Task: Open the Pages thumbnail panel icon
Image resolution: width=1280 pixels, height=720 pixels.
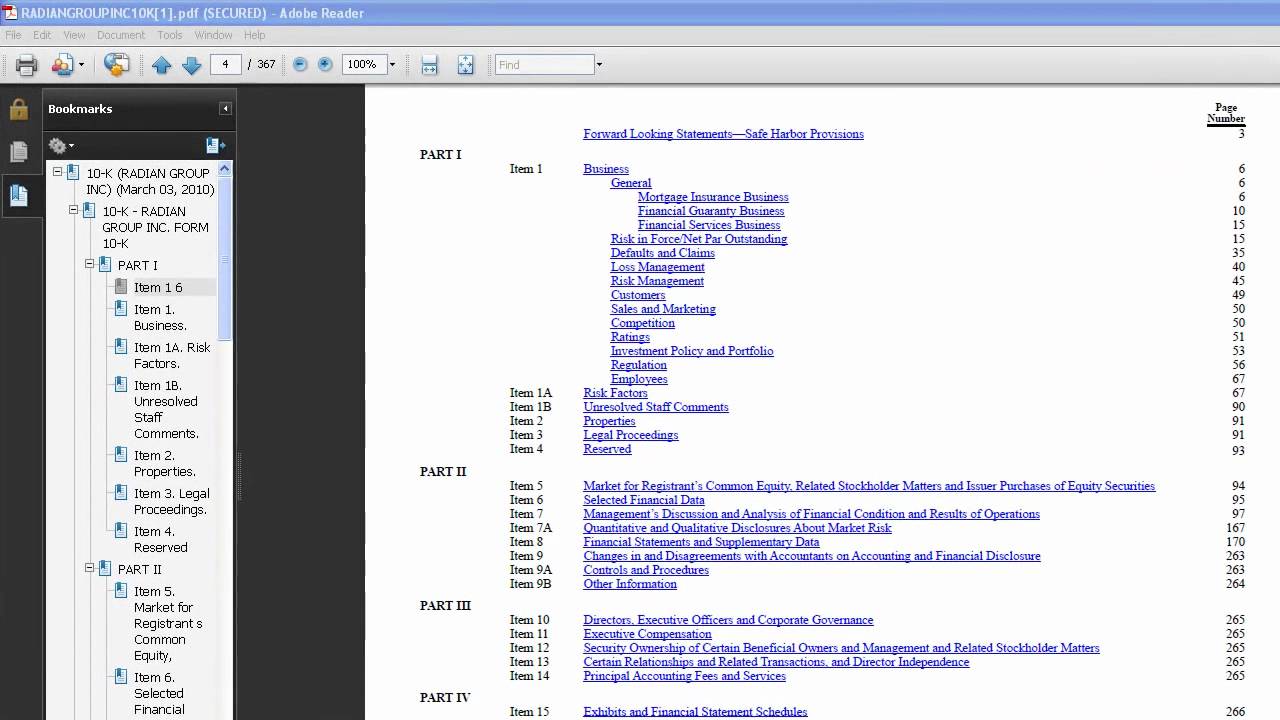Action: tap(18, 152)
